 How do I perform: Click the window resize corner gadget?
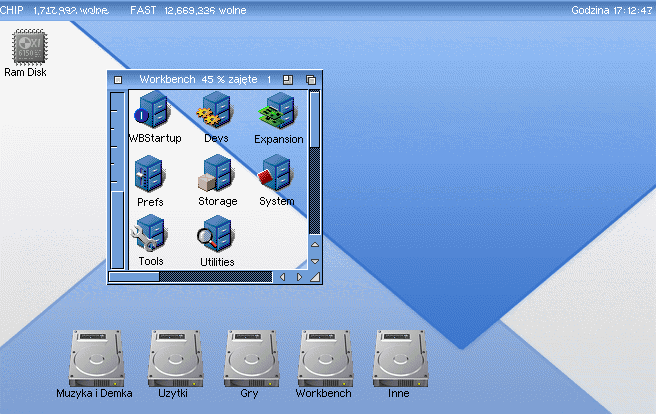pyautogui.click(x=315, y=277)
